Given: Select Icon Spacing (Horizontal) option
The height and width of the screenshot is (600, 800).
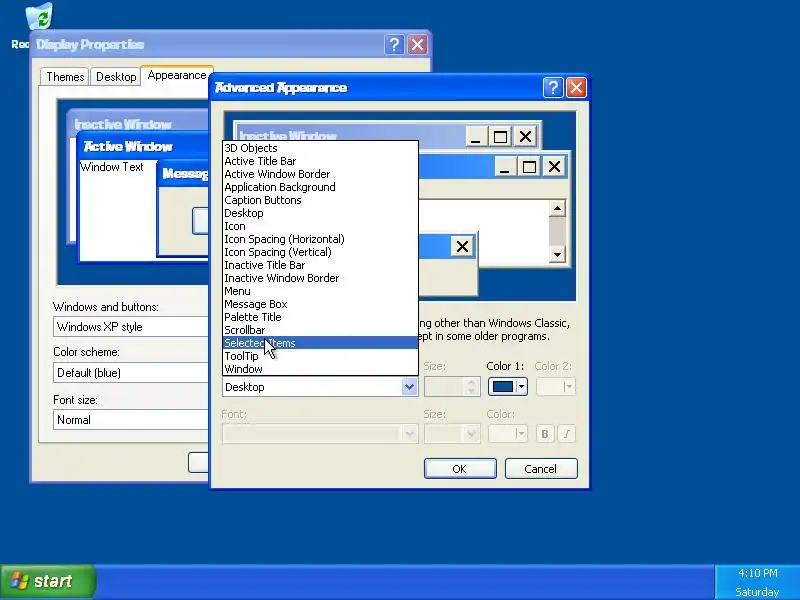Looking at the screenshot, I should coord(320,239).
